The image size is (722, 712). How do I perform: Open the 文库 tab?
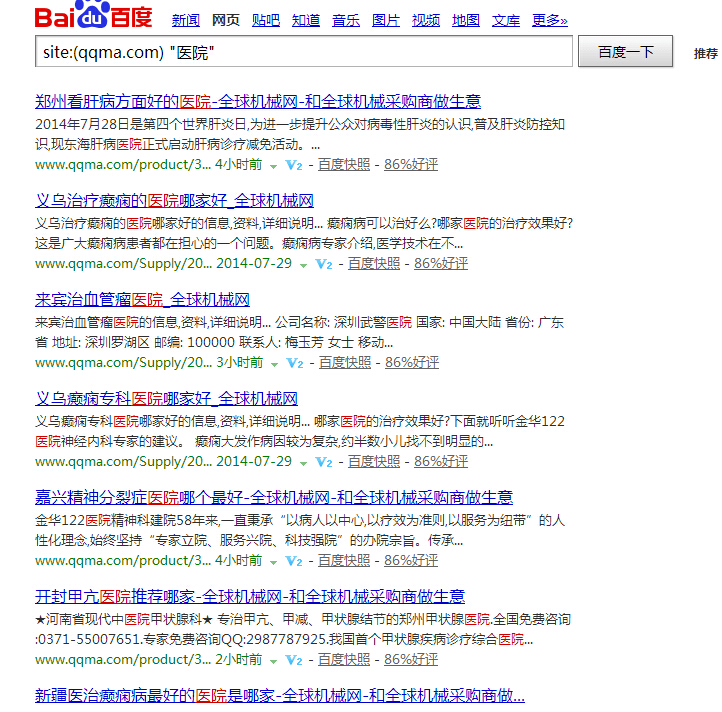pyautogui.click(x=506, y=20)
